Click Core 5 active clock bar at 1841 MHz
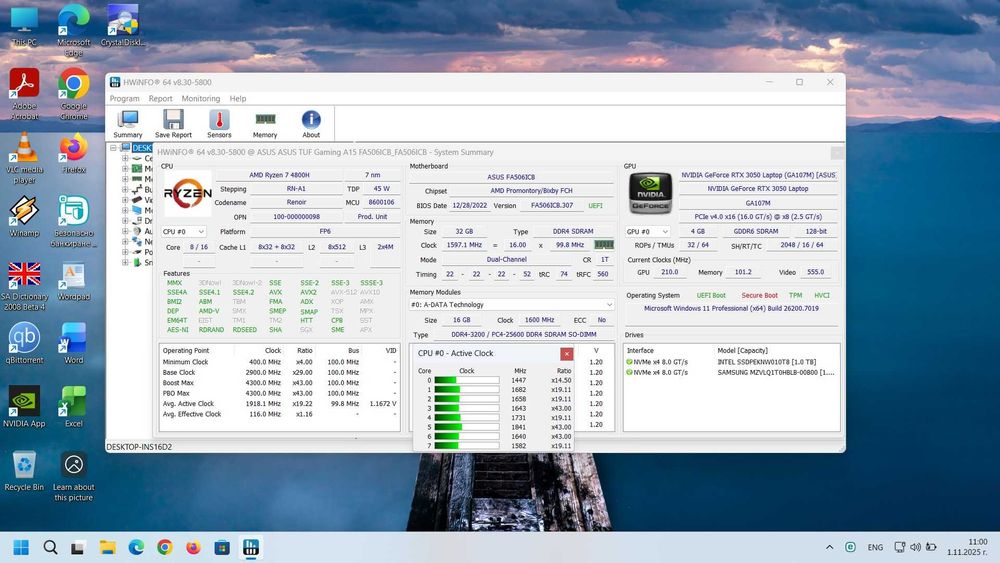 click(x=467, y=427)
